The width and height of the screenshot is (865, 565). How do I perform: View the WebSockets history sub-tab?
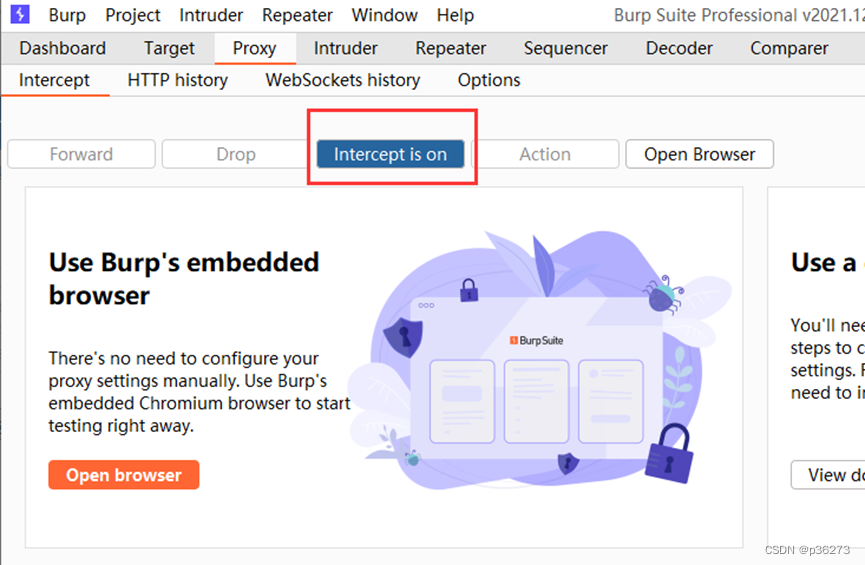pos(343,81)
